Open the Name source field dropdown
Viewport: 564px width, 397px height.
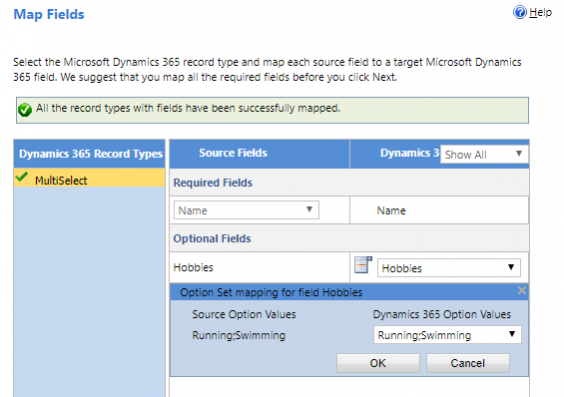(246, 210)
